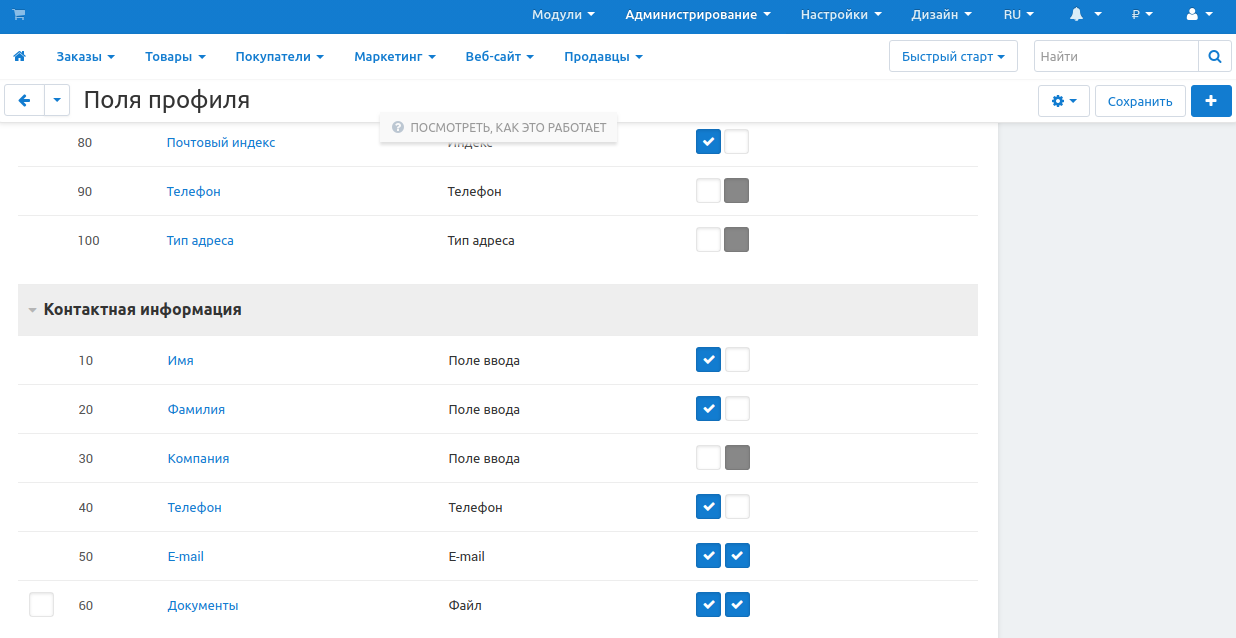
Task: Open the Маркетинг menu
Action: [394, 57]
